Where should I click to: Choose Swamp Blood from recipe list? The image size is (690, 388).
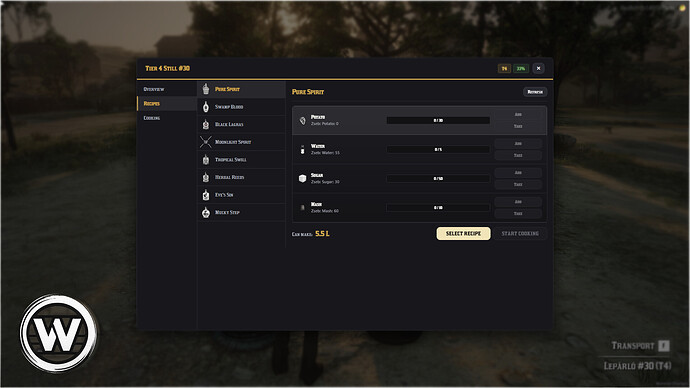pyautogui.click(x=241, y=107)
